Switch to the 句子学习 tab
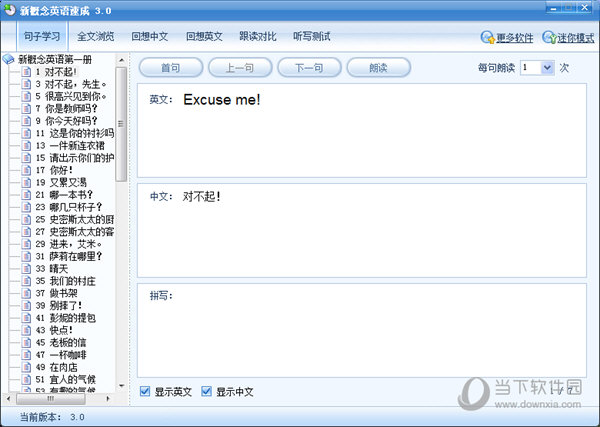The height and width of the screenshot is (427, 600). point(42,36)
